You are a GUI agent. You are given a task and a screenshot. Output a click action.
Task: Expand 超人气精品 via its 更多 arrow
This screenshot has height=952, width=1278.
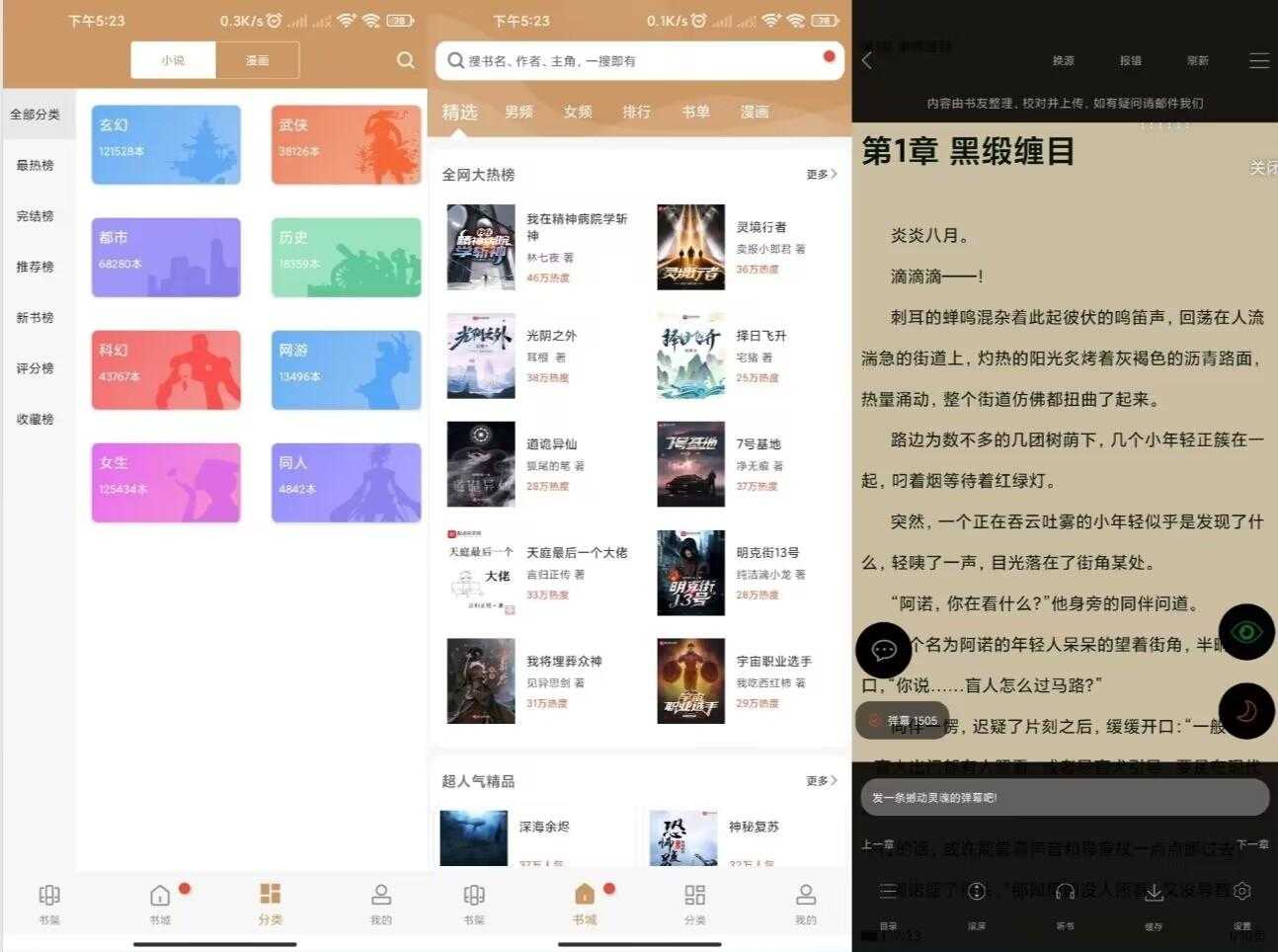point(821,780)
